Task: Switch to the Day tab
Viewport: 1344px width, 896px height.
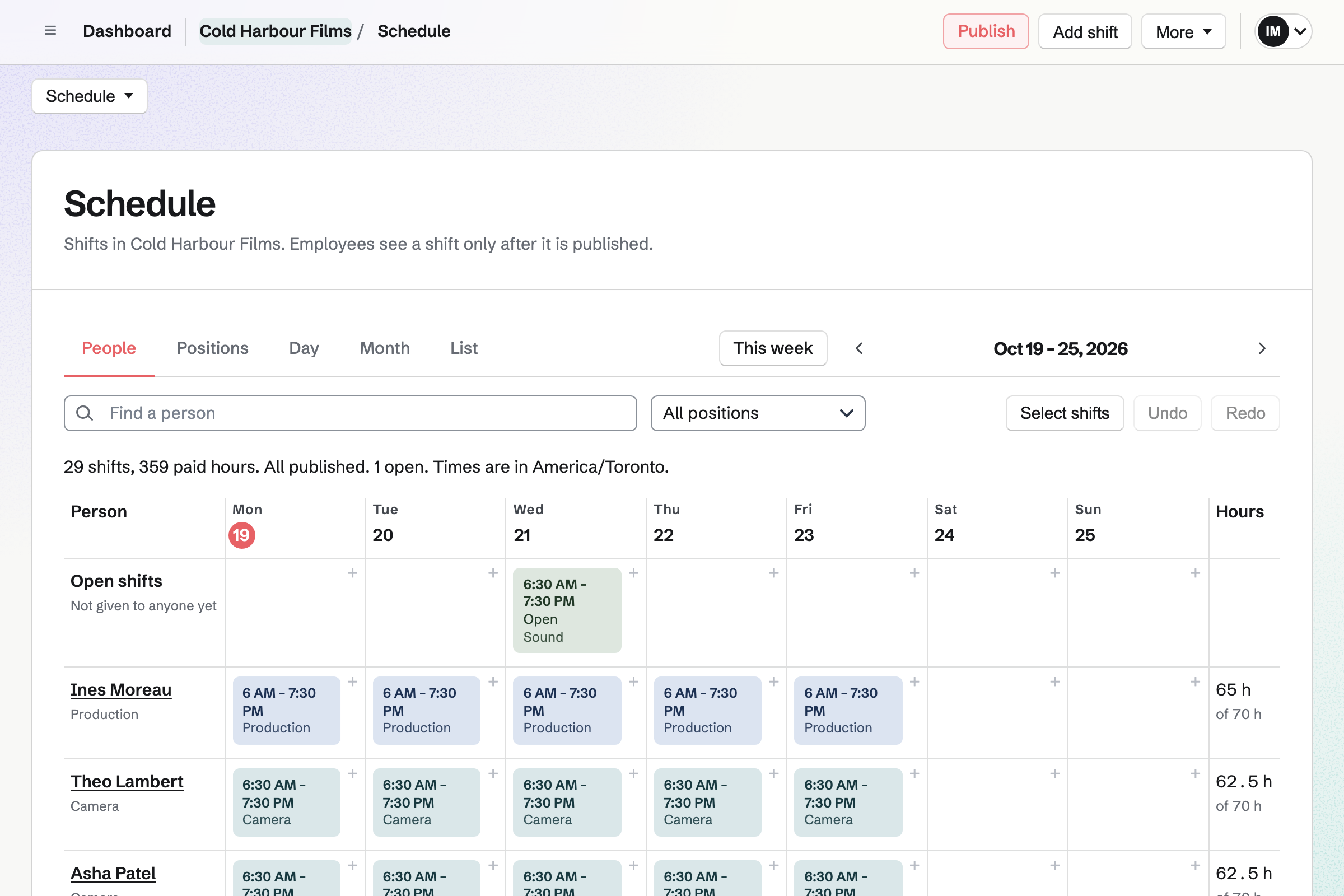Action: click(x=304, y=348)
